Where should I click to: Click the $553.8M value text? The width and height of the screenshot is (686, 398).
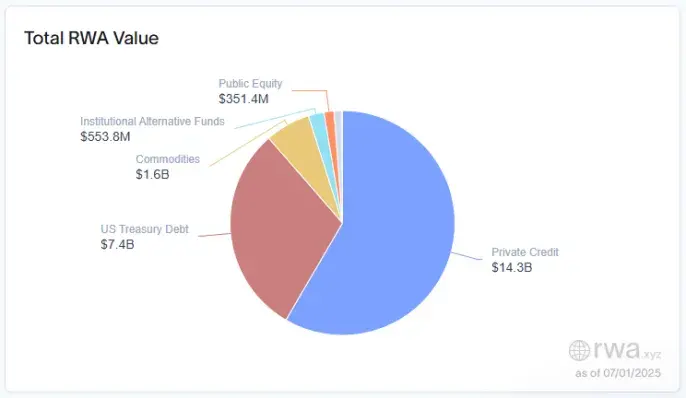[x=105, y=136]
